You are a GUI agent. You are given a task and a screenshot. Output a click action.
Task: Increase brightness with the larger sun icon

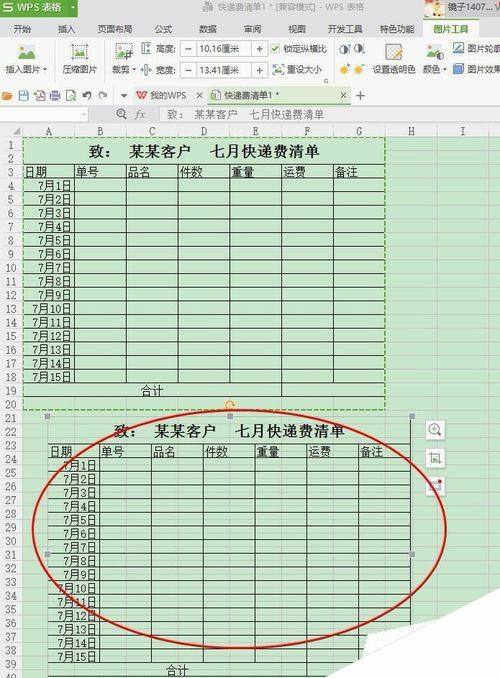[x=344, y=69]
